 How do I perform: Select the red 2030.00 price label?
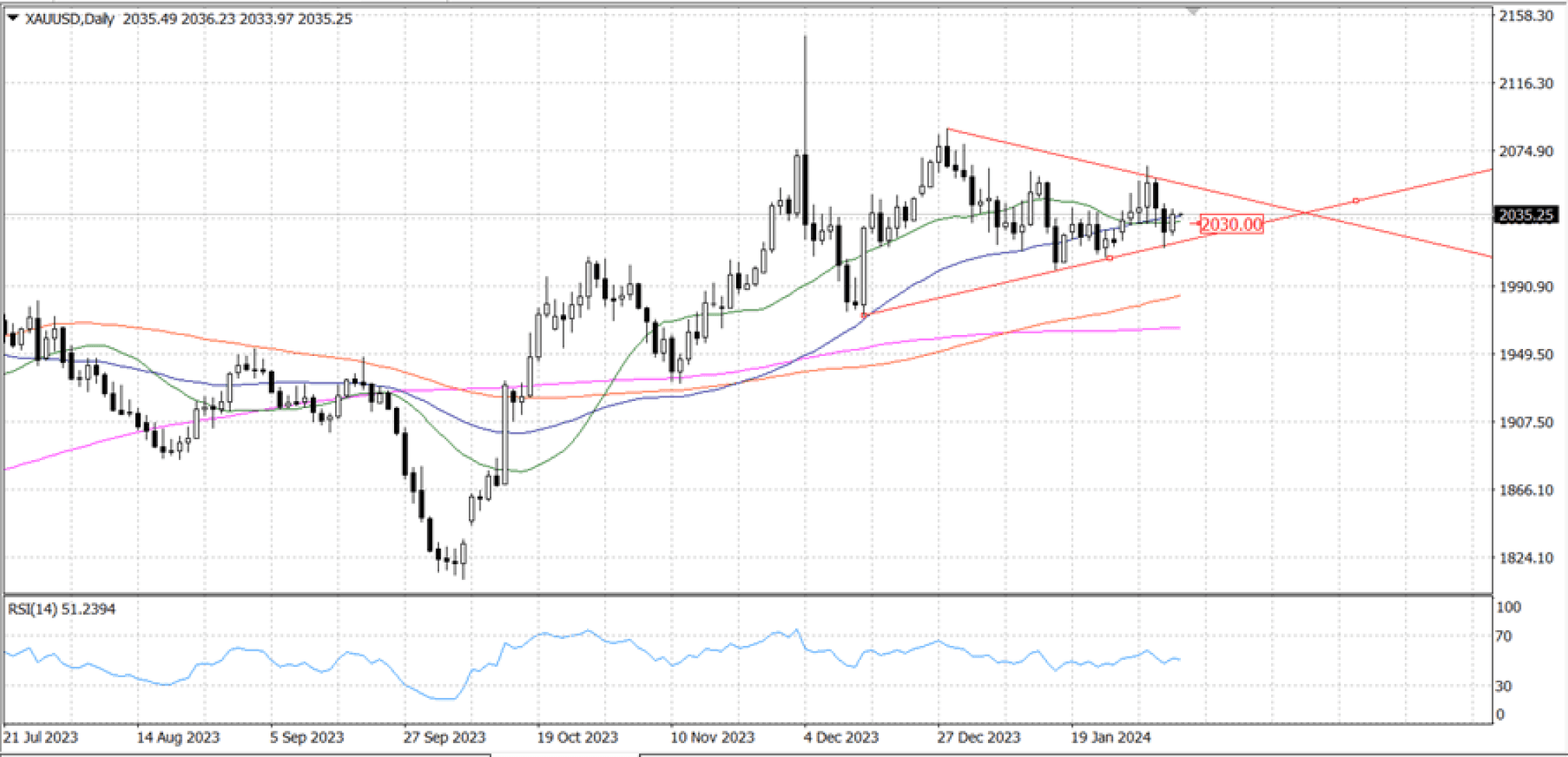pos(1231,225)
